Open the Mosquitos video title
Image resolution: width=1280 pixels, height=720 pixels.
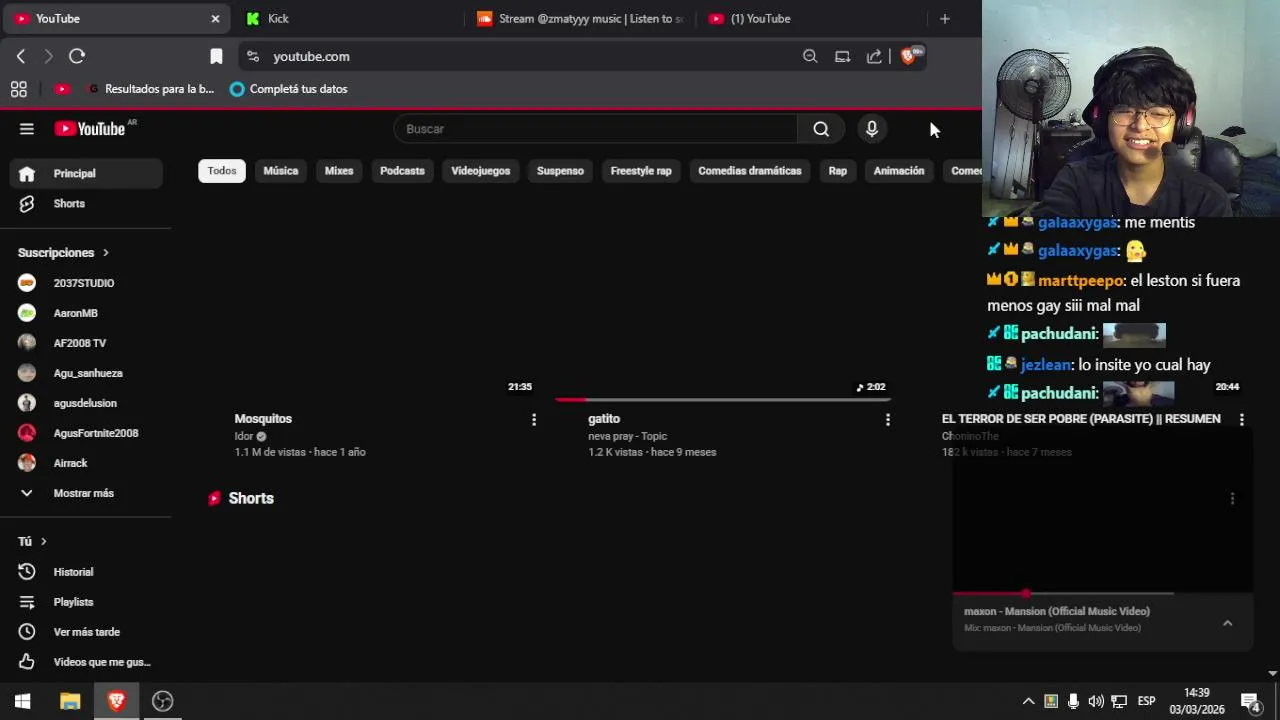[x=263, y=419]
